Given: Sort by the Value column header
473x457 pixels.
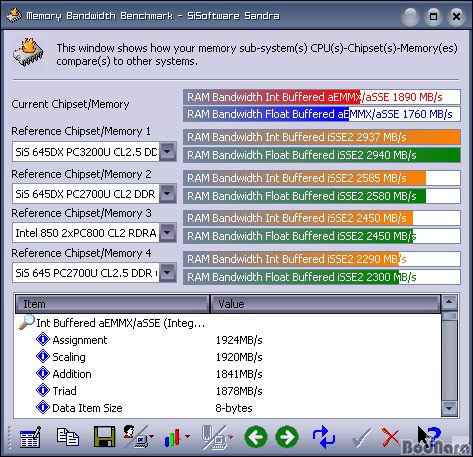Looking at the screenshot, I should coord(325,304).
